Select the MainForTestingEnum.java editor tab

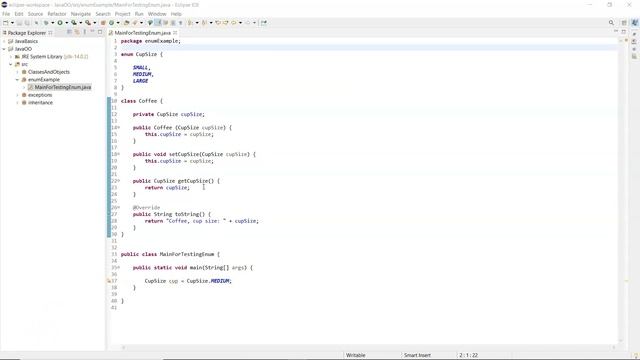coord(142,33)
